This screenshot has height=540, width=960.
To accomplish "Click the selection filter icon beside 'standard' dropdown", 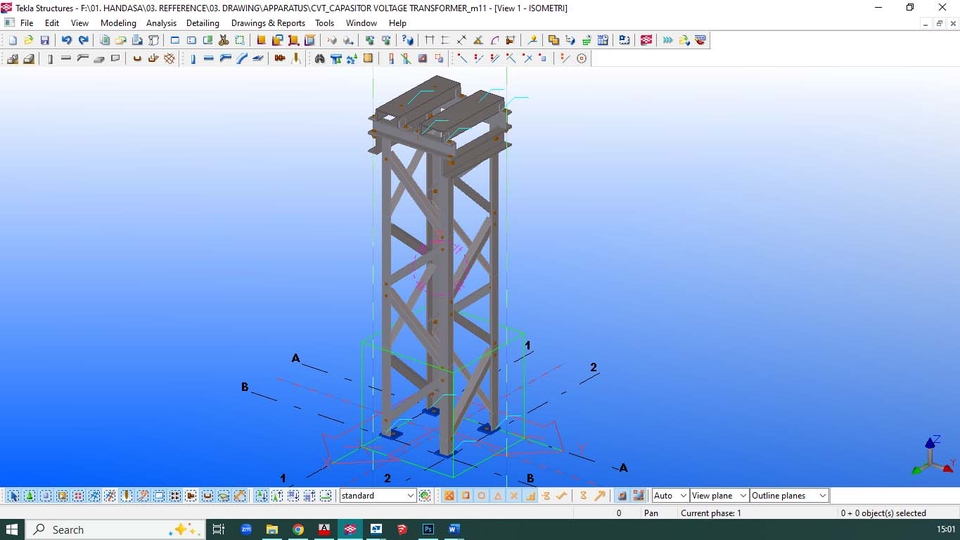I will click(425, 496).
